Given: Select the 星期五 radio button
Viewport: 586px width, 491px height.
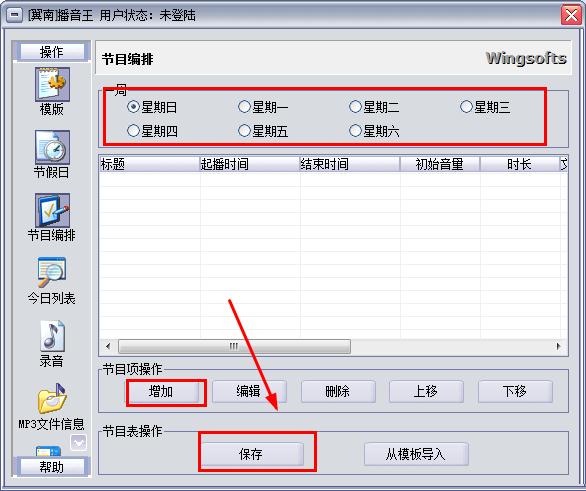Looking at the screenshot, I should click(263, 131).
